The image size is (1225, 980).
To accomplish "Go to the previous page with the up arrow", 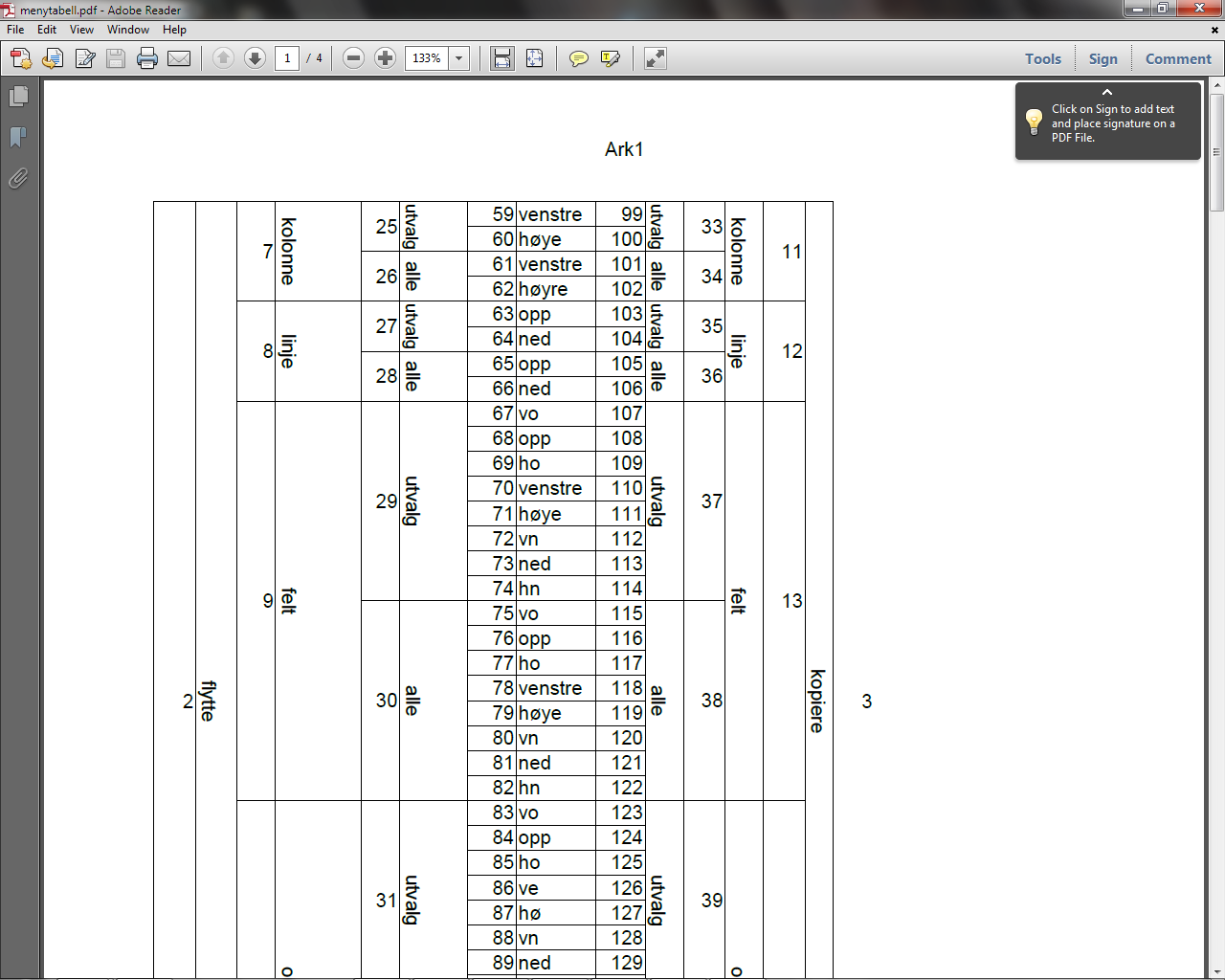I will click(223, 58).
